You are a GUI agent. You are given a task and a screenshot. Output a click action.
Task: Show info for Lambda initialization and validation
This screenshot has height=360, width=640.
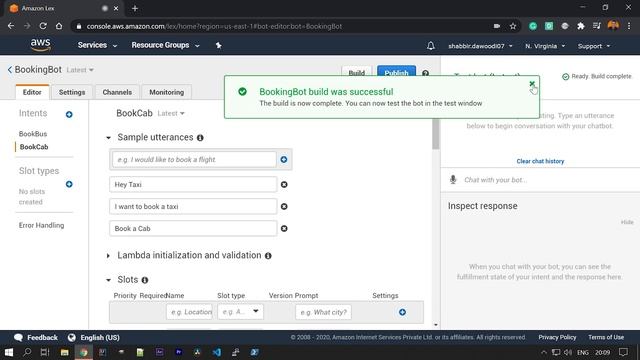point(268,256)
